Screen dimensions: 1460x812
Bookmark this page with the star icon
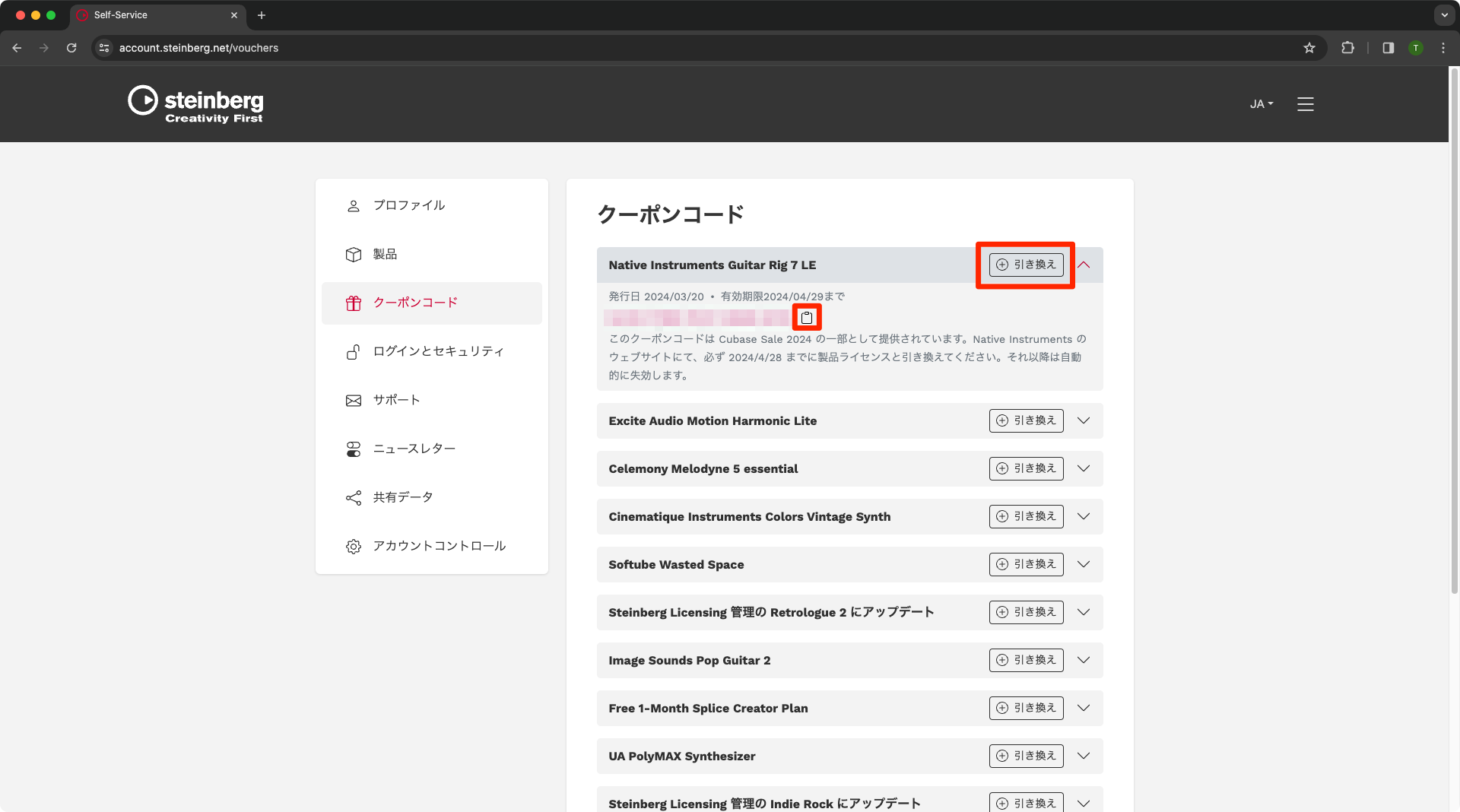(1309, 48)
